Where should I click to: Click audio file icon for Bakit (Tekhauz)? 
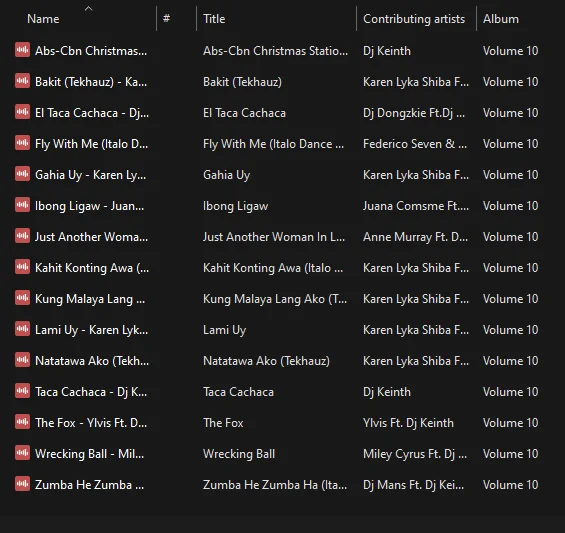pyautogui.click(x=22, y=81)
